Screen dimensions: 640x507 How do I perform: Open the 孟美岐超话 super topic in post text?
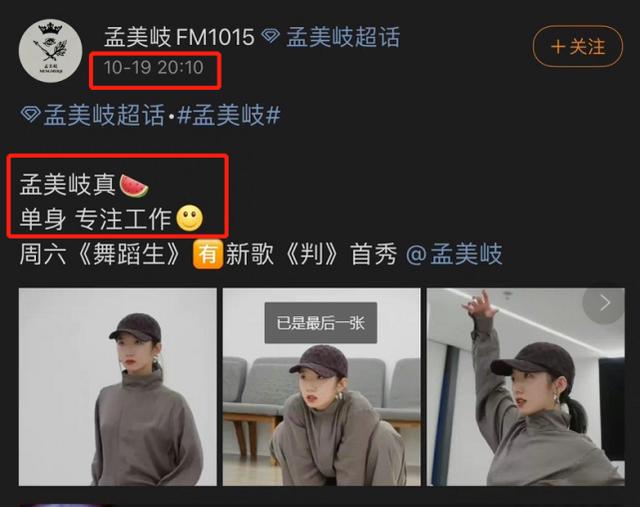coord(104,115)
